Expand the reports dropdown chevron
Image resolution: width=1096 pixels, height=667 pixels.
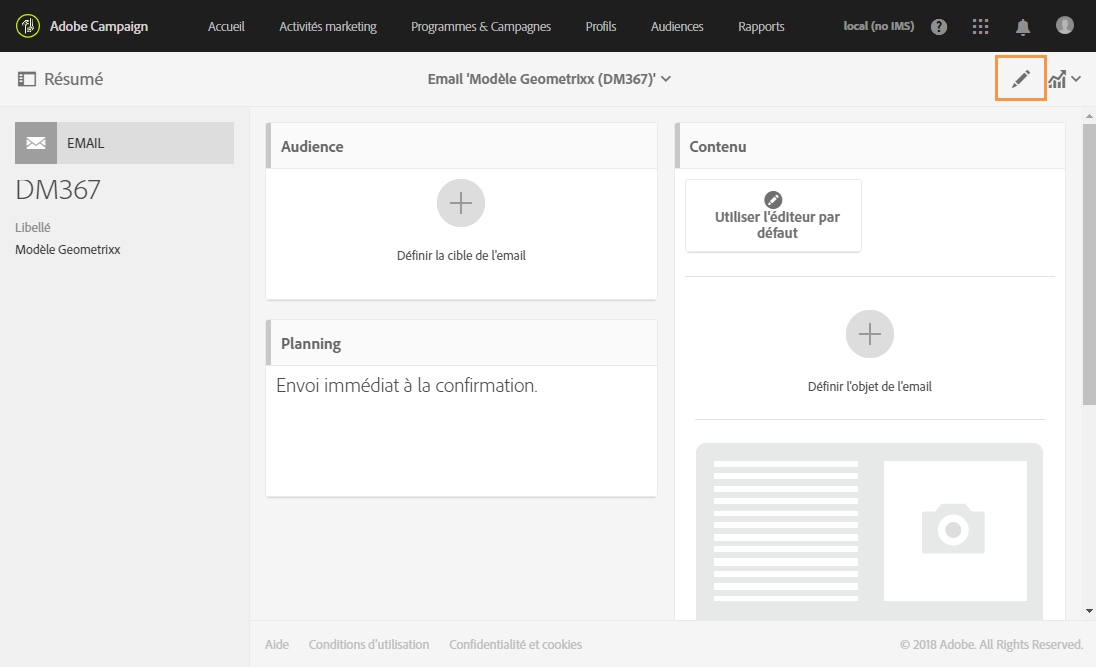tap(1076, 78)
